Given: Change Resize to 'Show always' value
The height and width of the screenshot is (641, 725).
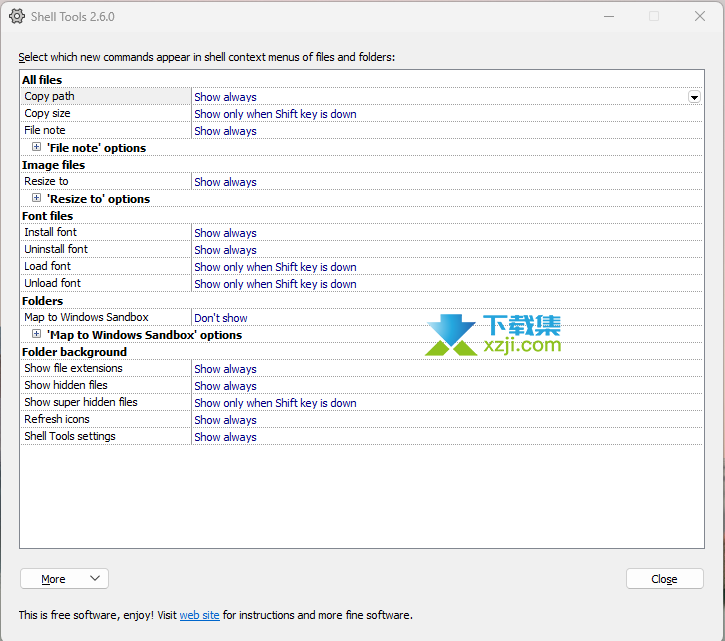Looking at the screenshot, I should coord(225,182).
